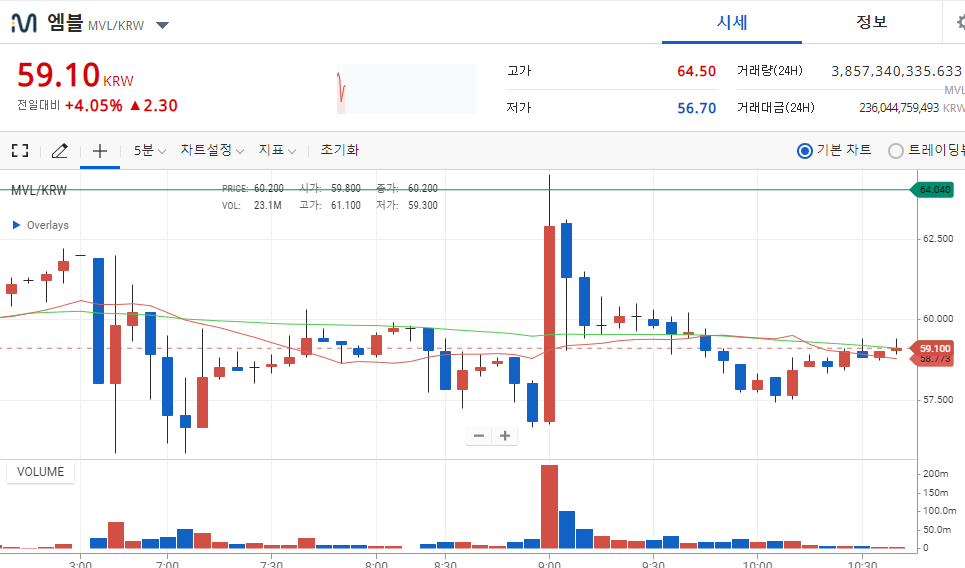Select the 트레이딩뷰 radio button
965x568 pixels.
click(x=895, y=151)
